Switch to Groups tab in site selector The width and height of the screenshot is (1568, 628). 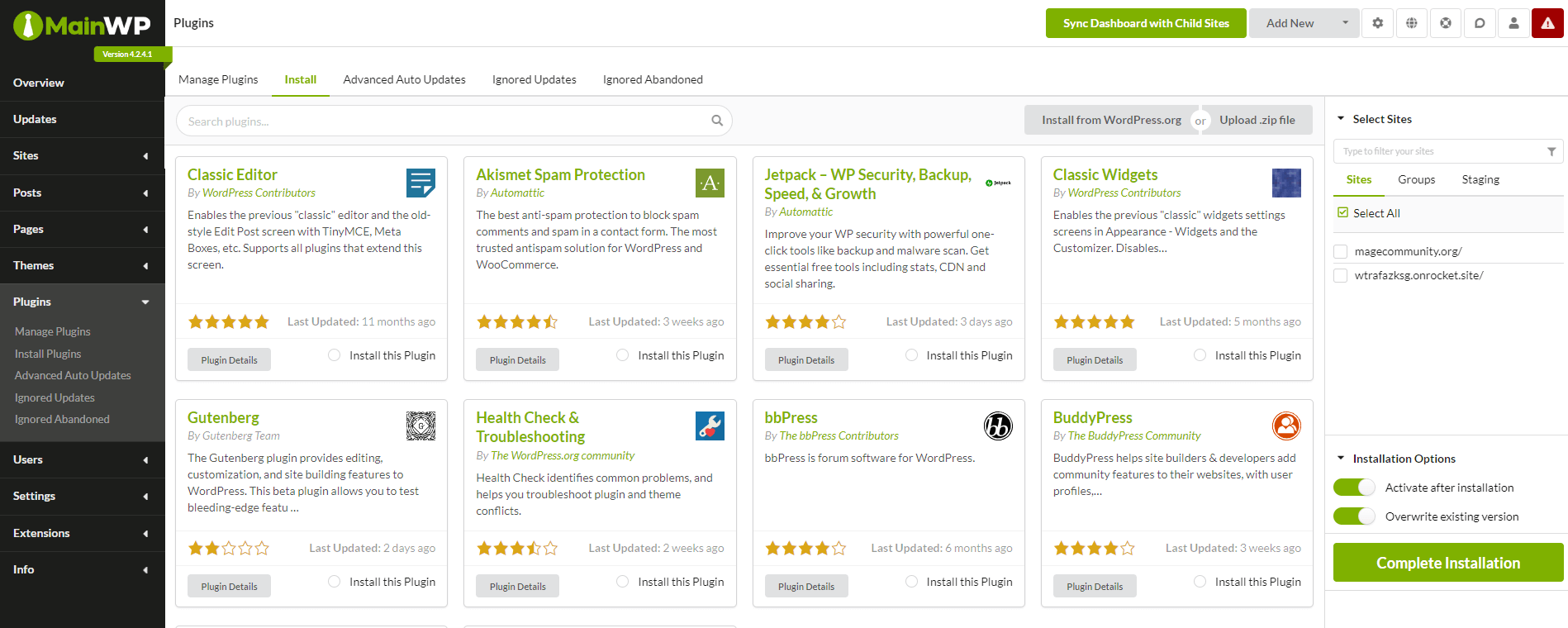pyautogui.click(x=1416, y=179)
